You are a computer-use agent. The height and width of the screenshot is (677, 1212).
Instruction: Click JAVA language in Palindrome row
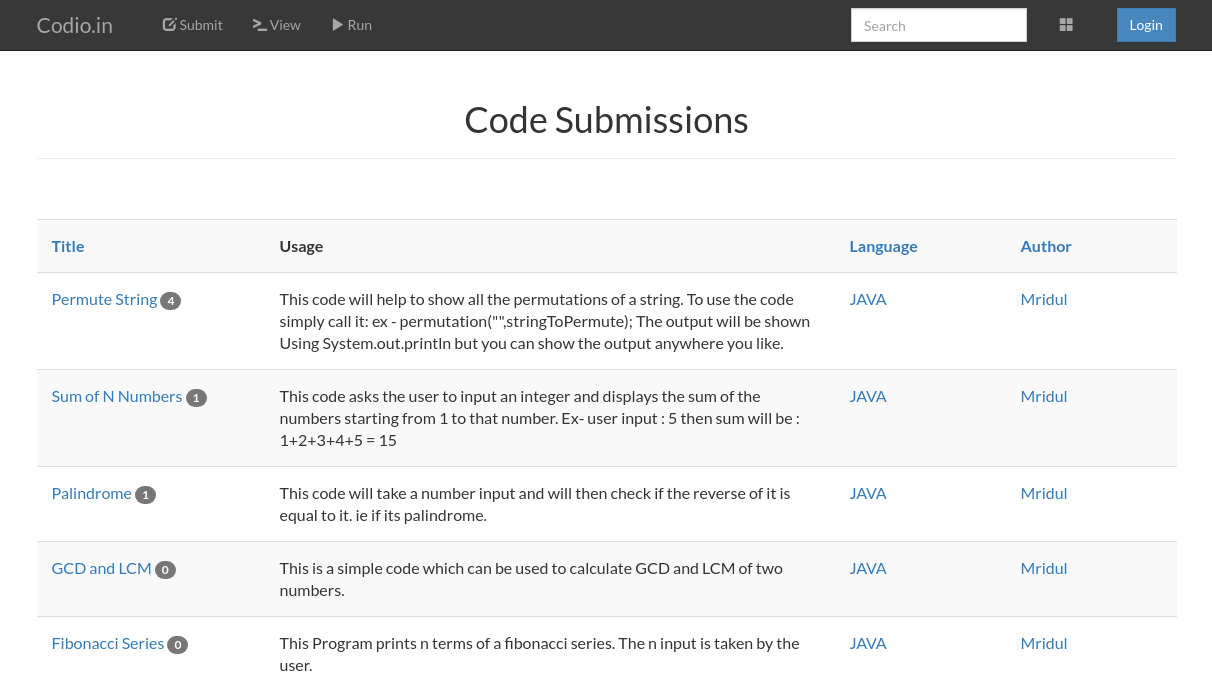pos(868,493)
